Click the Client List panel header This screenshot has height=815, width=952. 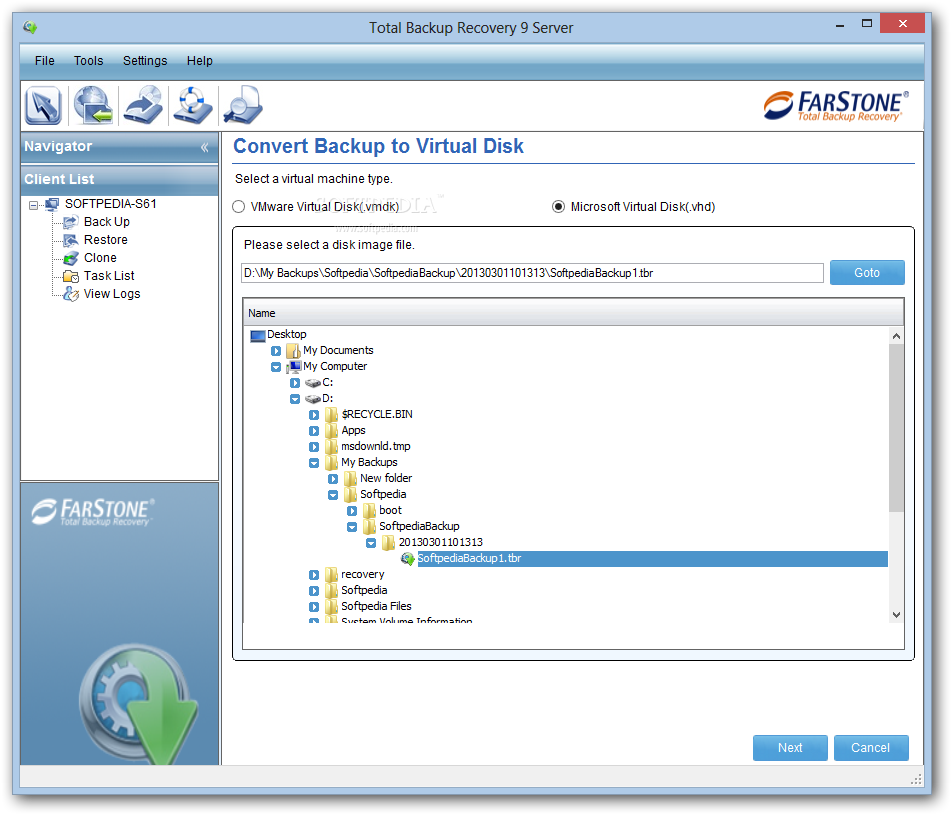coord(120,180)
